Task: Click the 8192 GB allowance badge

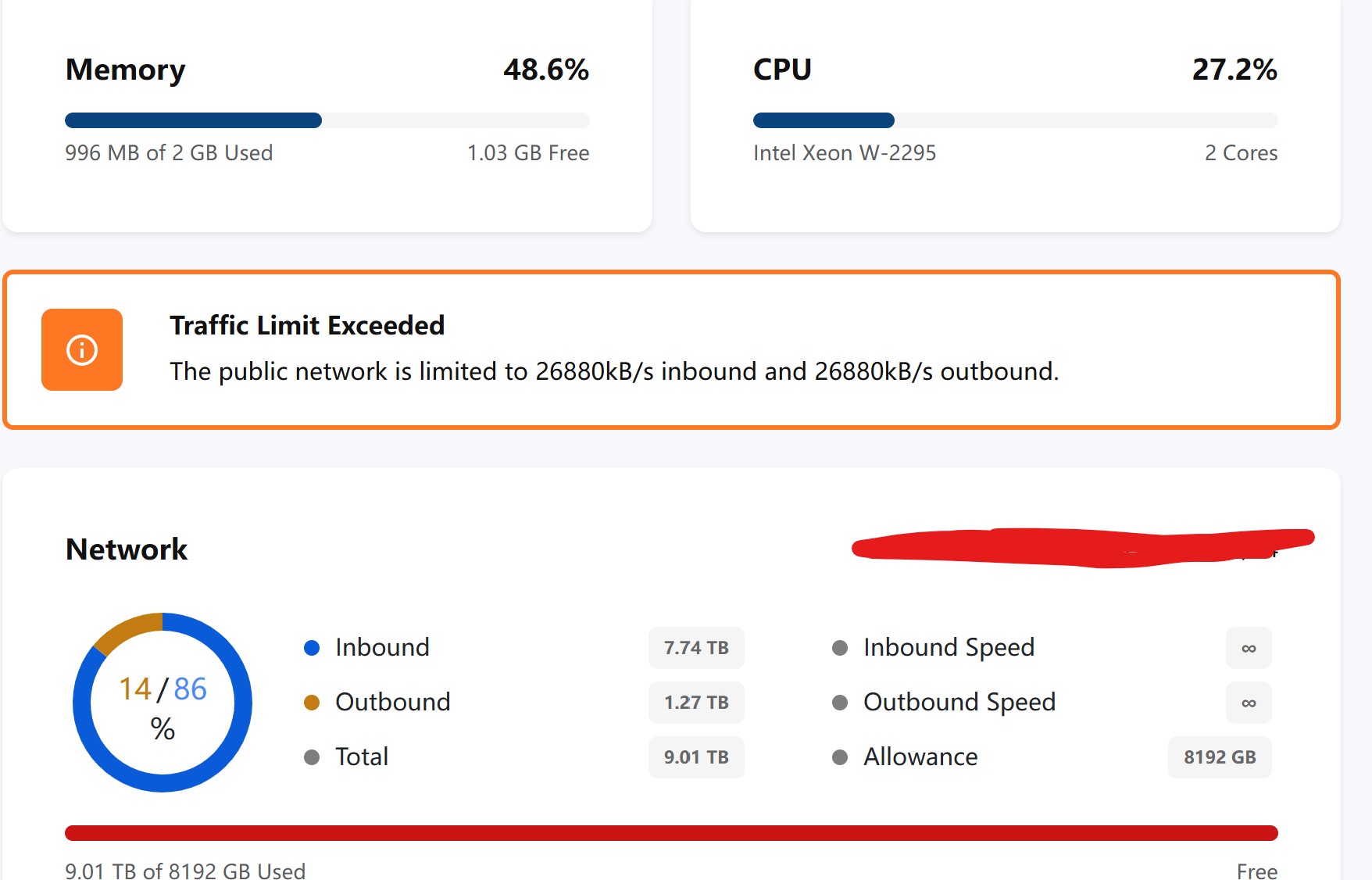Action: pyautogui.click(x=1220, y=757)
